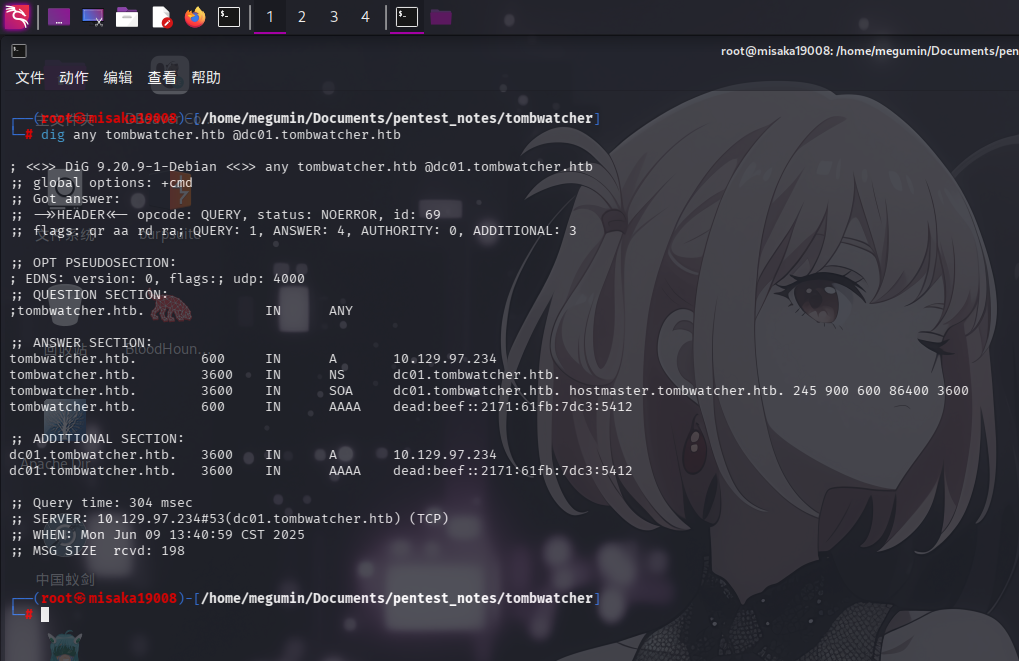Click the purple show-desktop panel icon

click(x=58, y=17)
